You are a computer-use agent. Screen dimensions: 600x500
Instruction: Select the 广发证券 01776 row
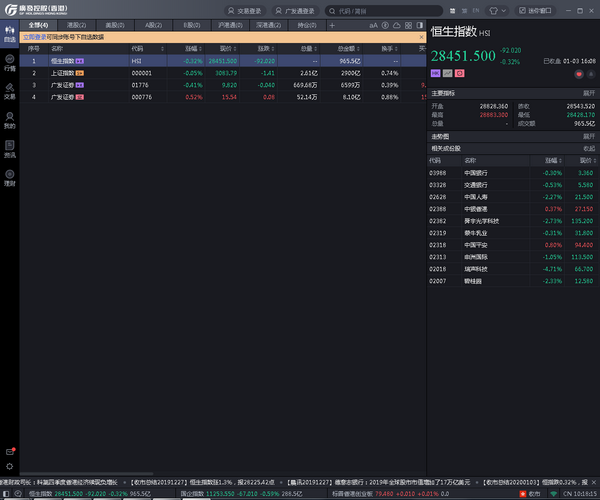[x=223, y=85]
